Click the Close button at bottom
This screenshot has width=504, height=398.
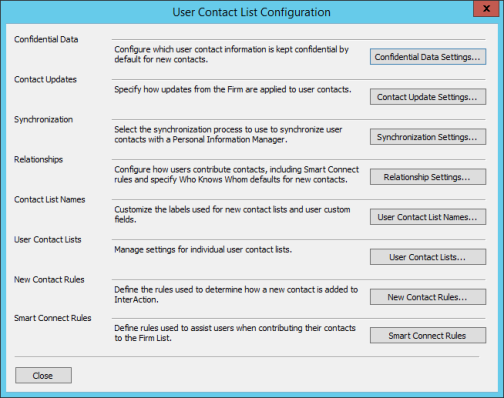[x=43, y=375]
